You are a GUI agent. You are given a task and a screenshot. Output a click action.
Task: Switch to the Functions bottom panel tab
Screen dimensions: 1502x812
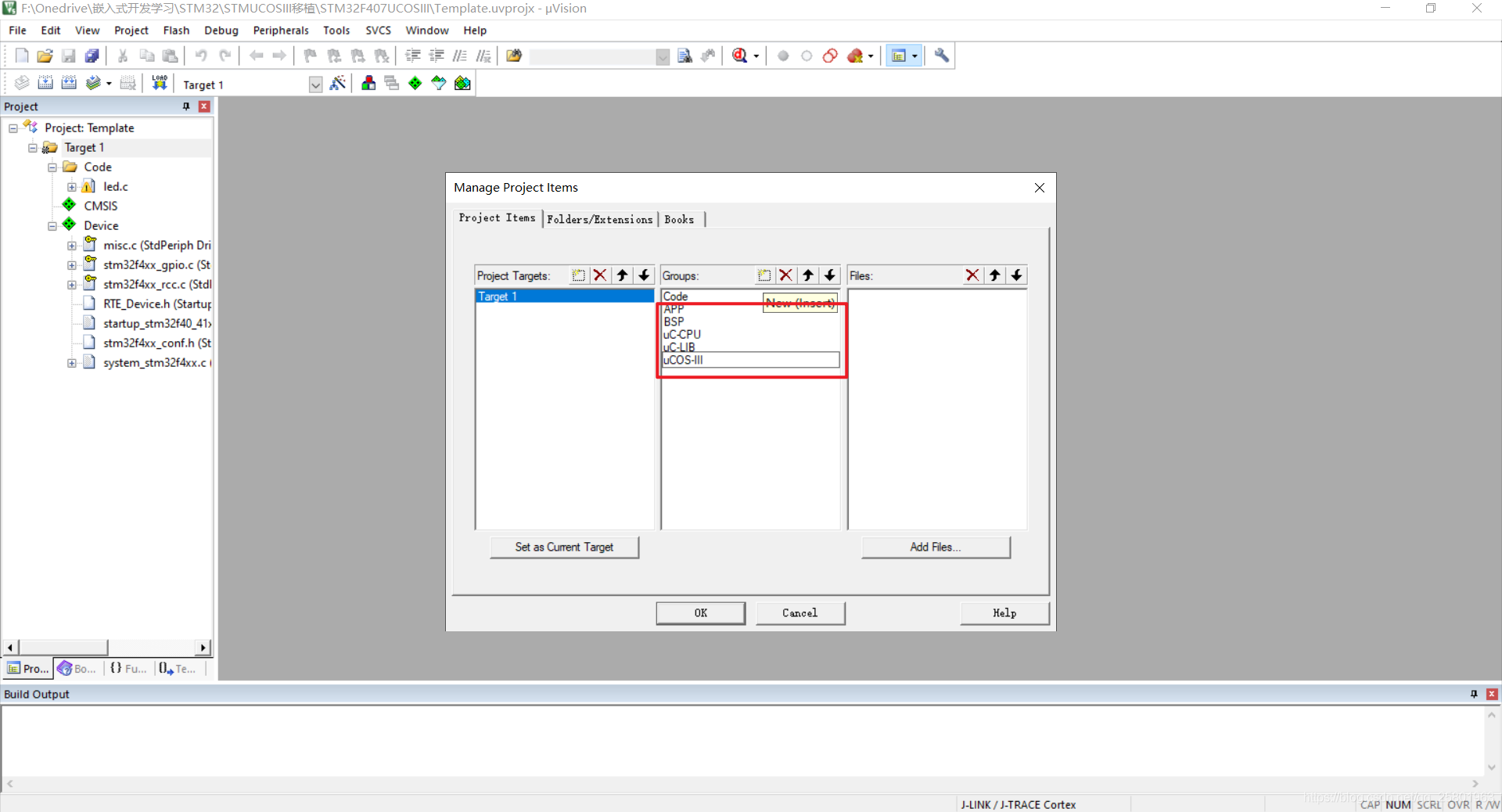coord(128,669)
